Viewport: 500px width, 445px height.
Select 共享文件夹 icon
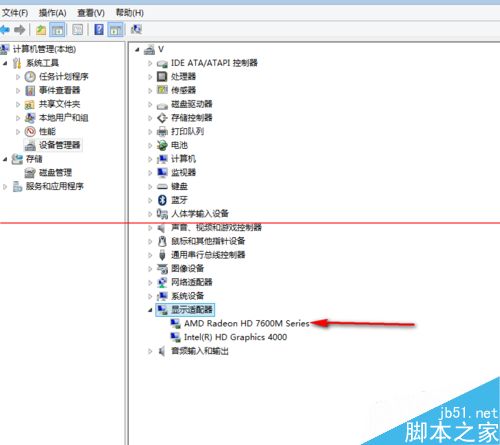pos(30,104)
